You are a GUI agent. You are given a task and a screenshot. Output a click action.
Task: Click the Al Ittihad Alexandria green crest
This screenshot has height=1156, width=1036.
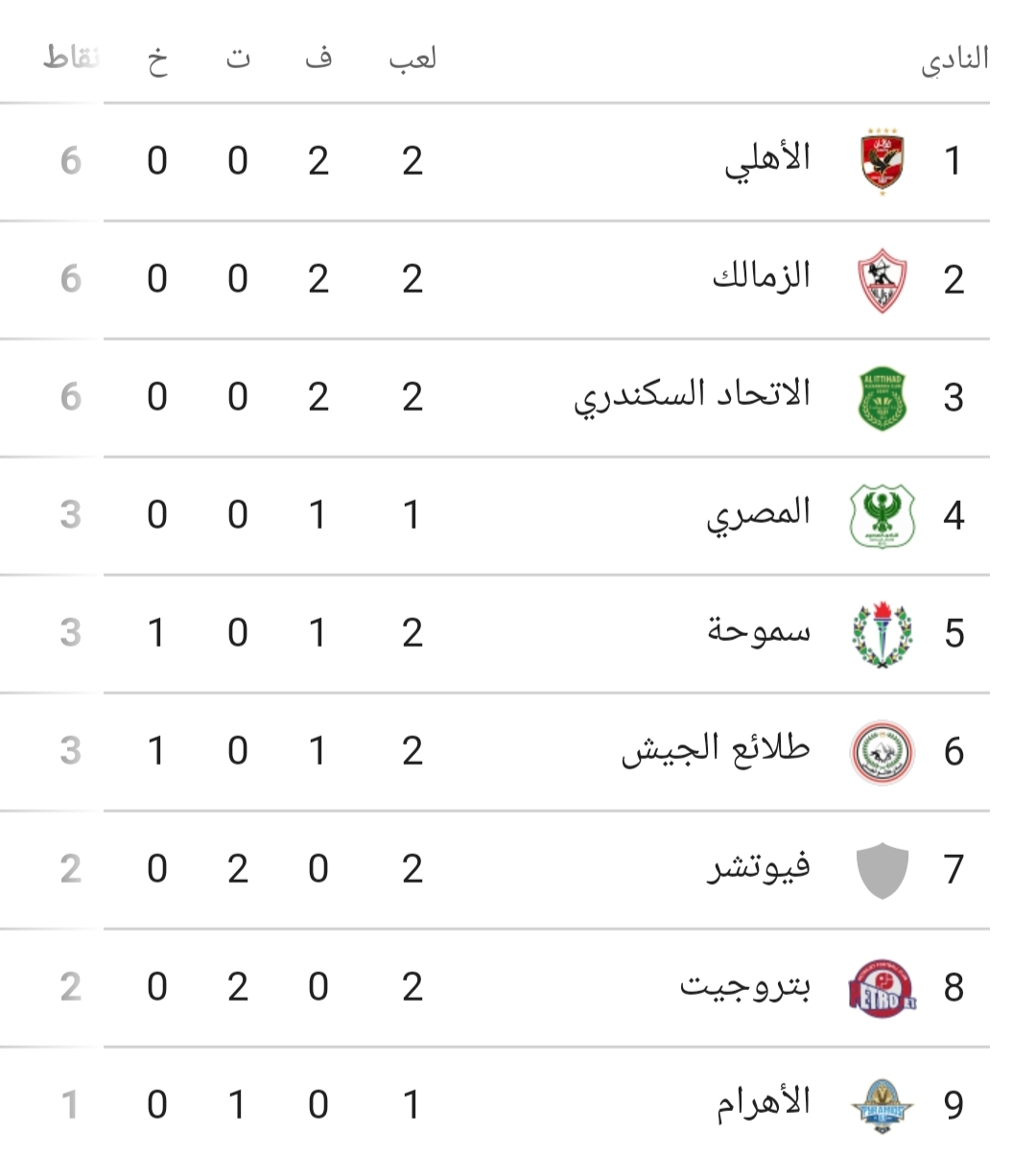point(882,398)
